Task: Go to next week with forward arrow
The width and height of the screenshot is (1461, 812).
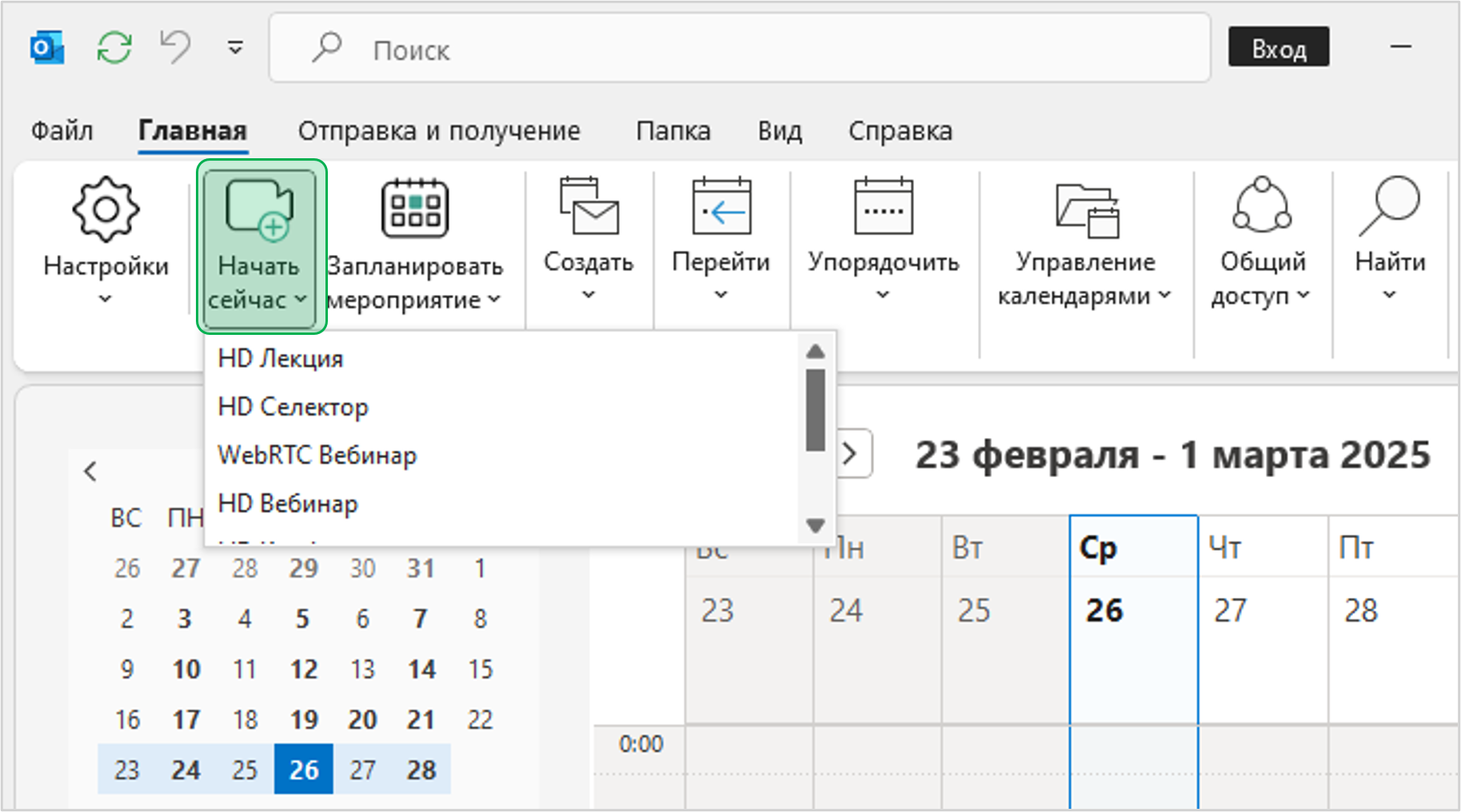Action: pos(851,454)
